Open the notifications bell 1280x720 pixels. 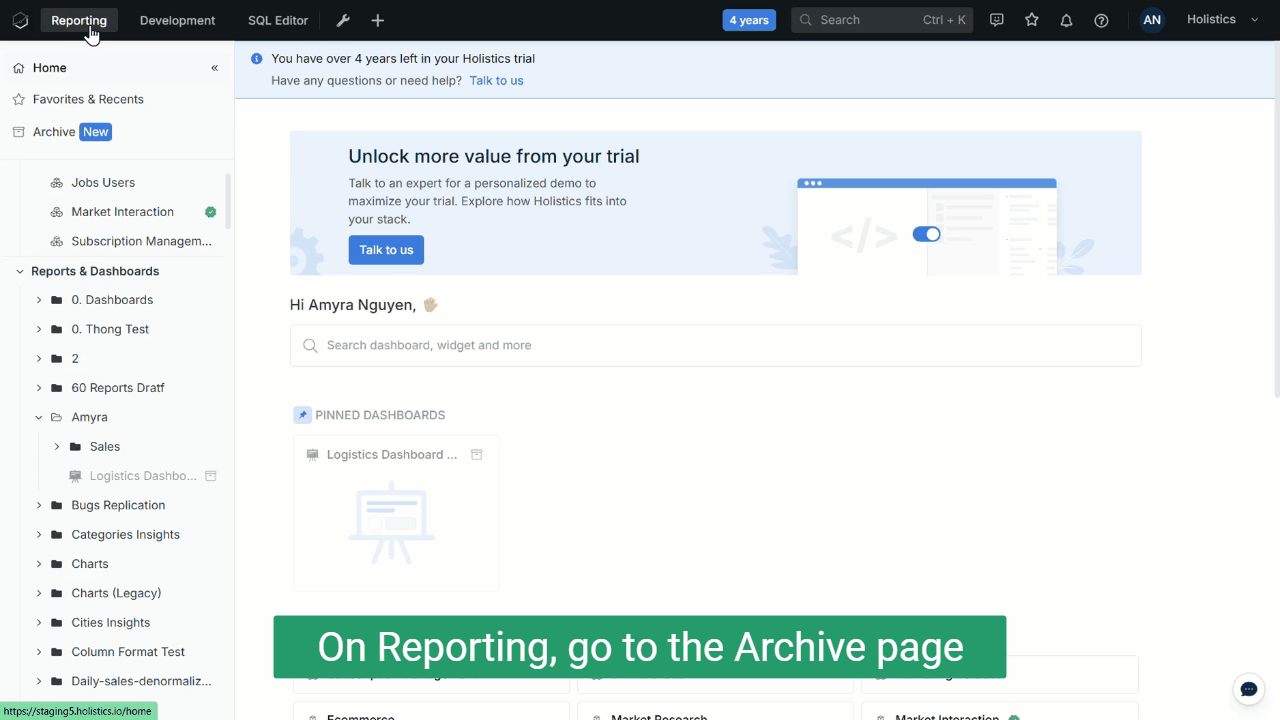1066,20
